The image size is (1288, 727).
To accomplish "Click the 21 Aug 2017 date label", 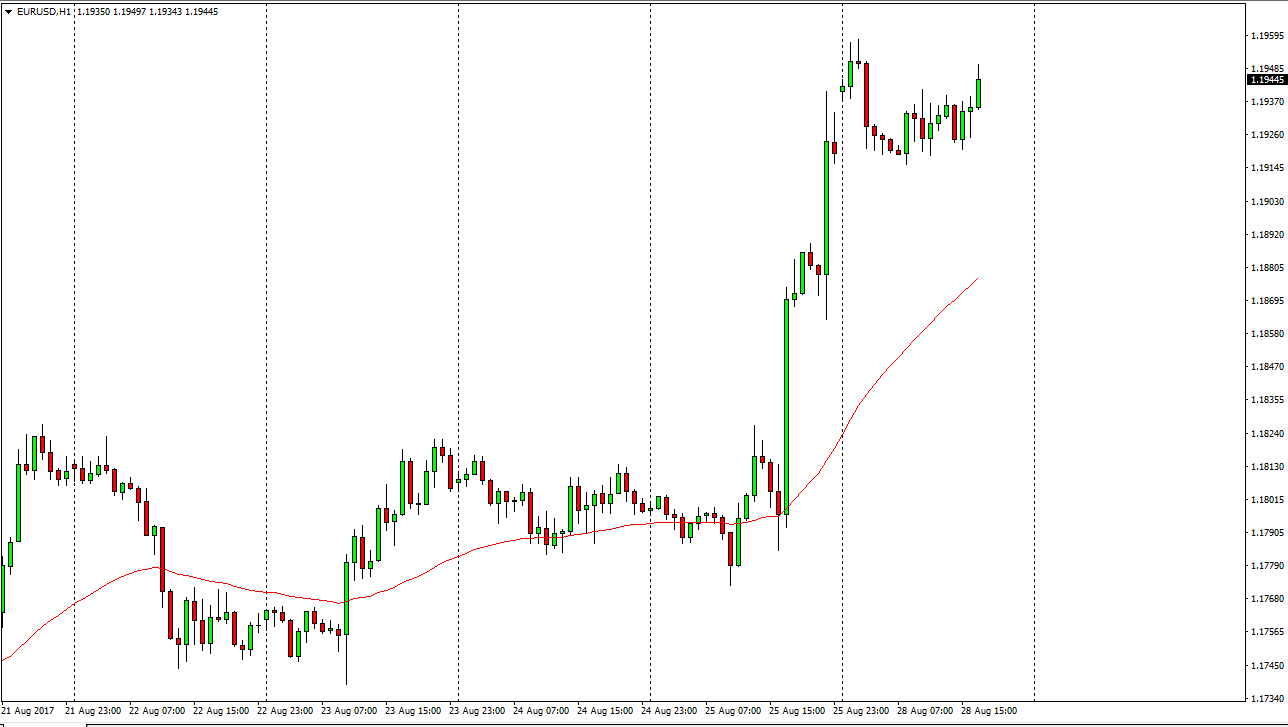I will [29, 711].
